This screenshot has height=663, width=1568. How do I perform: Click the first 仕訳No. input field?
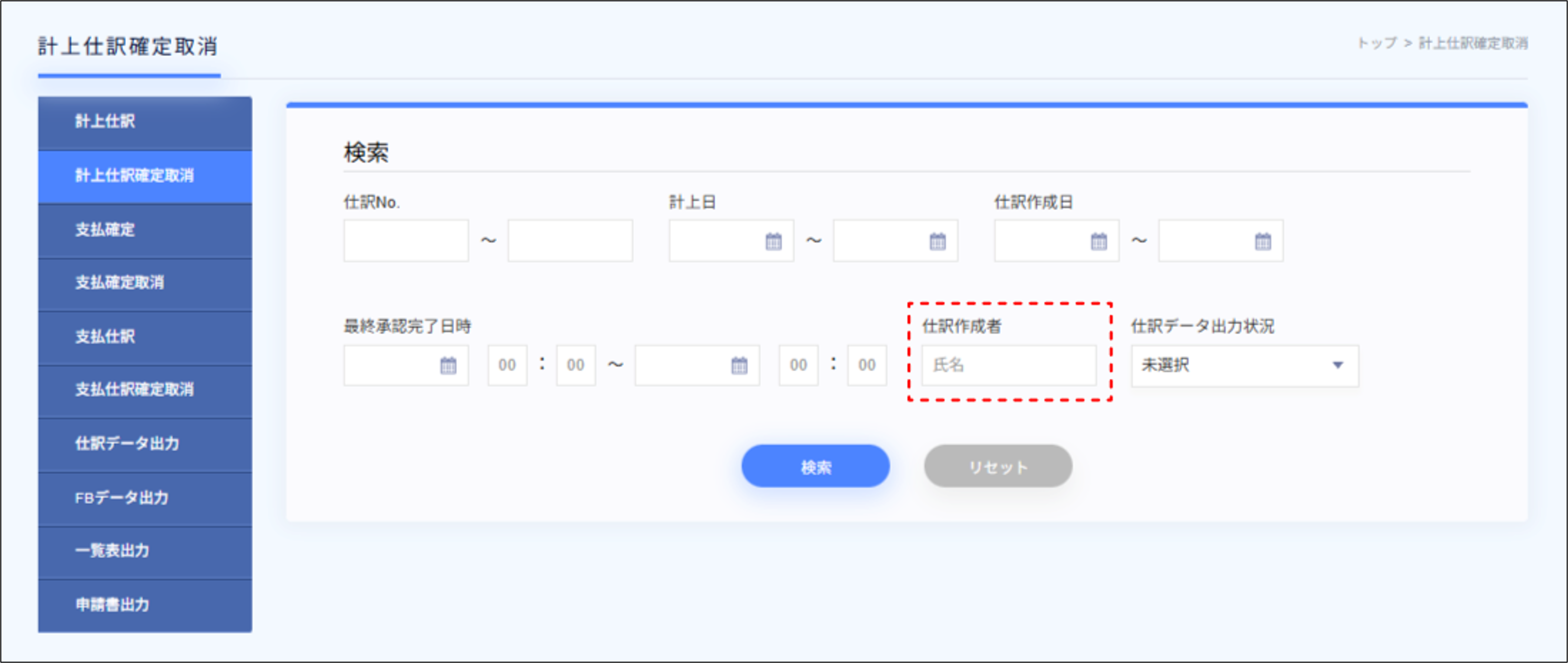click(405, 241)
